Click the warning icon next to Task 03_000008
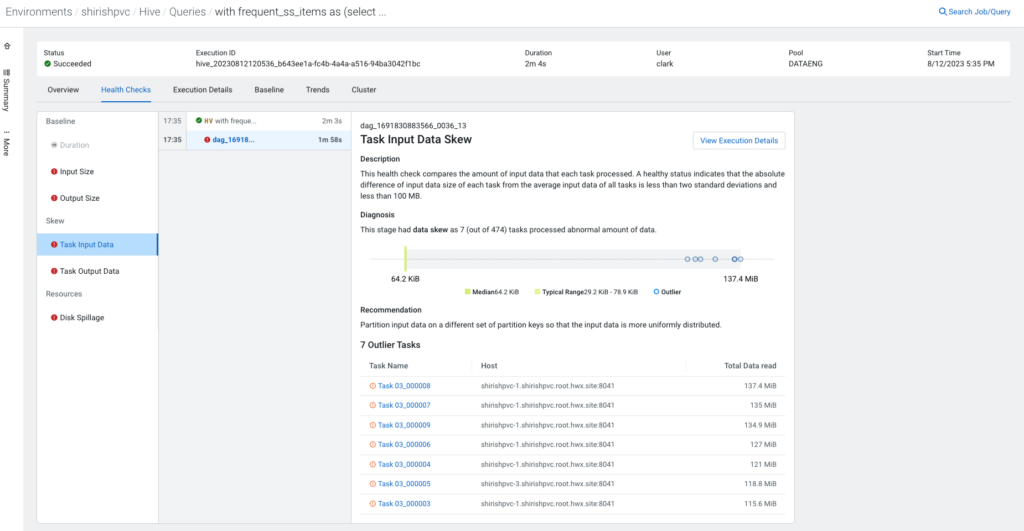The height and width of the screenshot is (531, 1024). (373, 385)
